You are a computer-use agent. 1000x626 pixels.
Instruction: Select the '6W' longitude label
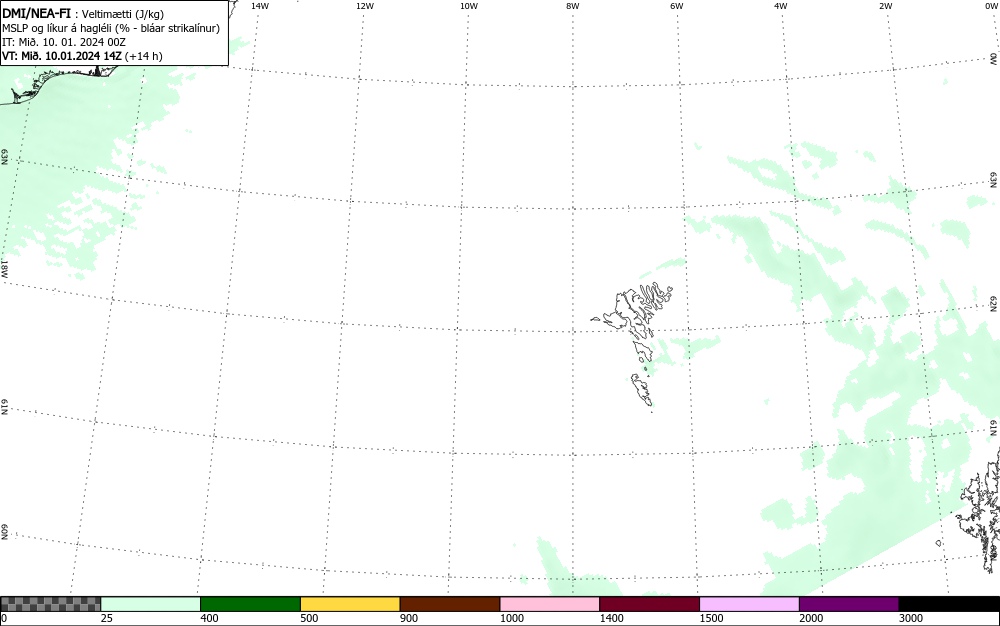(x=677, y=6)
